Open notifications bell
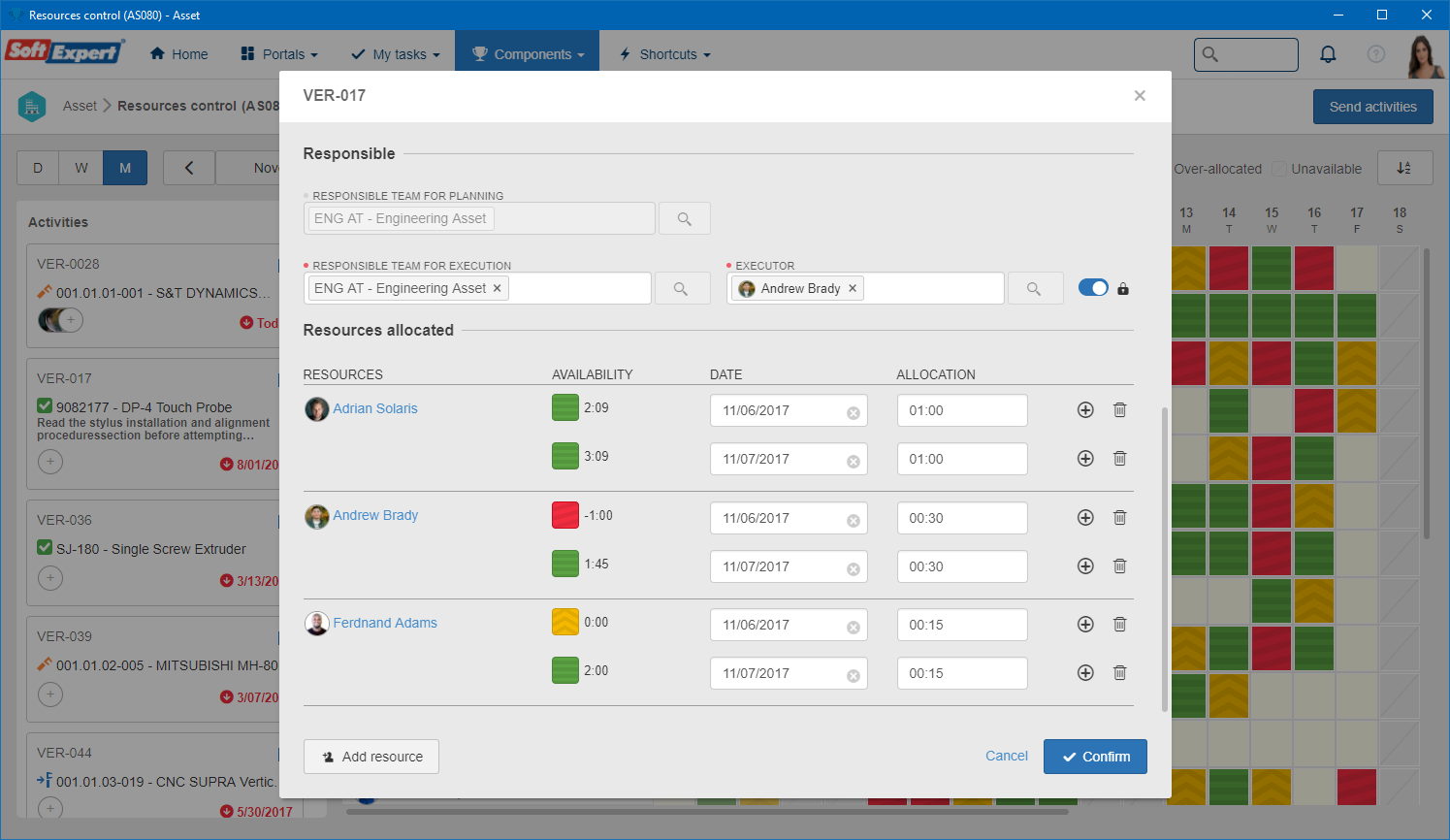Image resolution: width=1450 pixels, height=840 pixels. [1328, 54]
